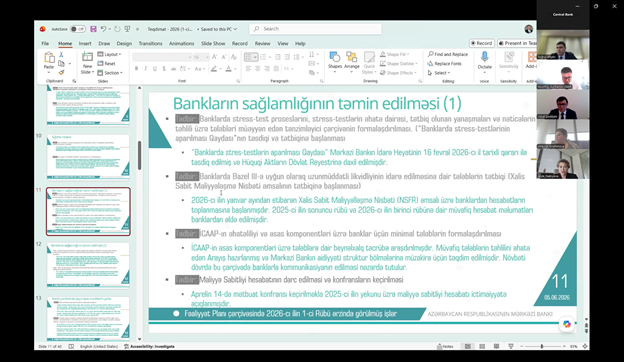Toggle the Notes pane in status bar
This screenshot has width=624, height=362.
445,346
